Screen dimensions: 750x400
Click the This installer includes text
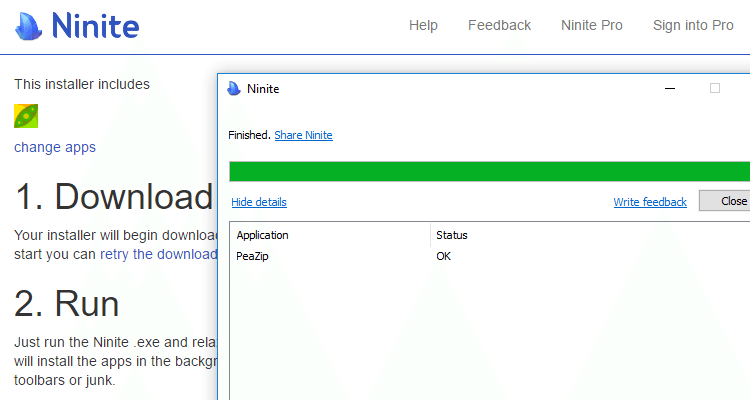click(82, 84)
